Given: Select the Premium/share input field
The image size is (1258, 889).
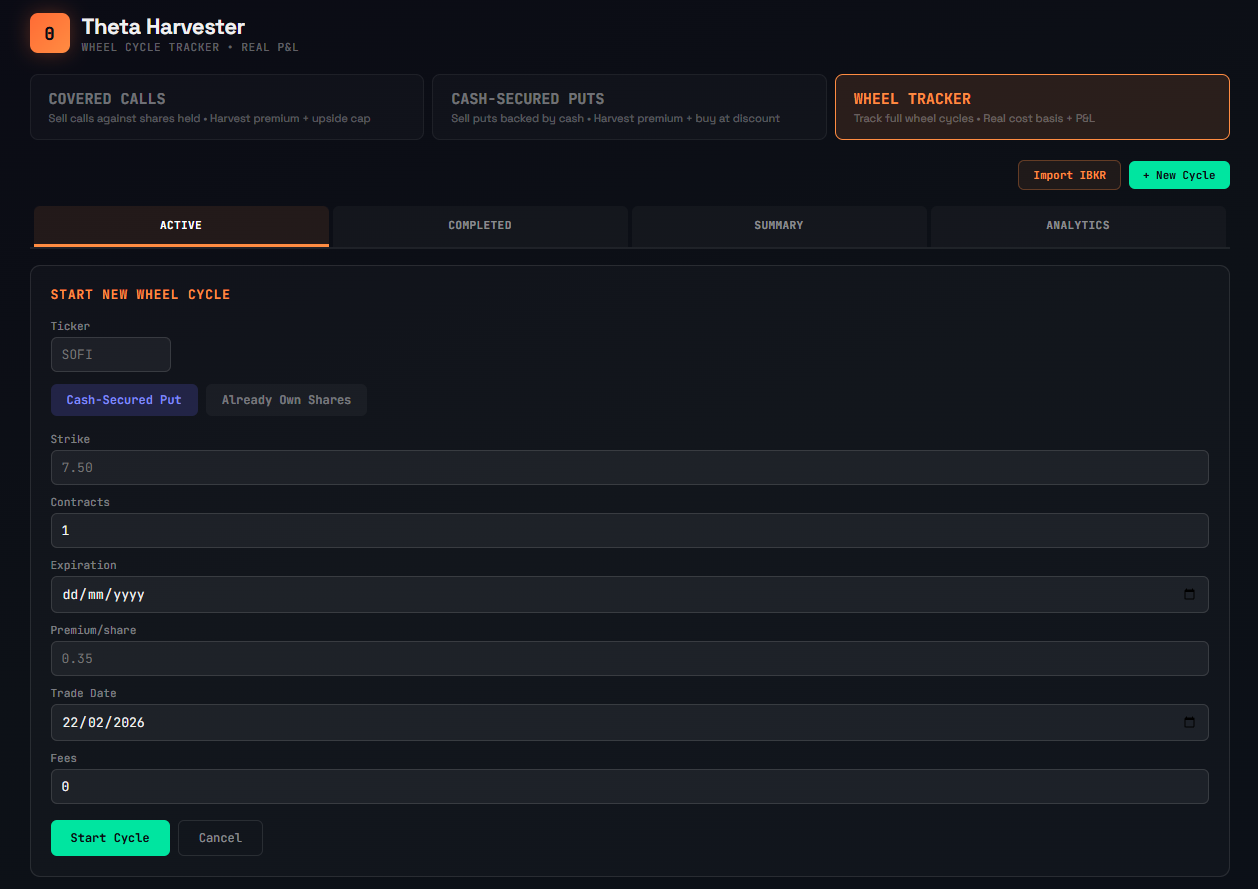Looking at the screenshot, I should click(x=629, y=658).
